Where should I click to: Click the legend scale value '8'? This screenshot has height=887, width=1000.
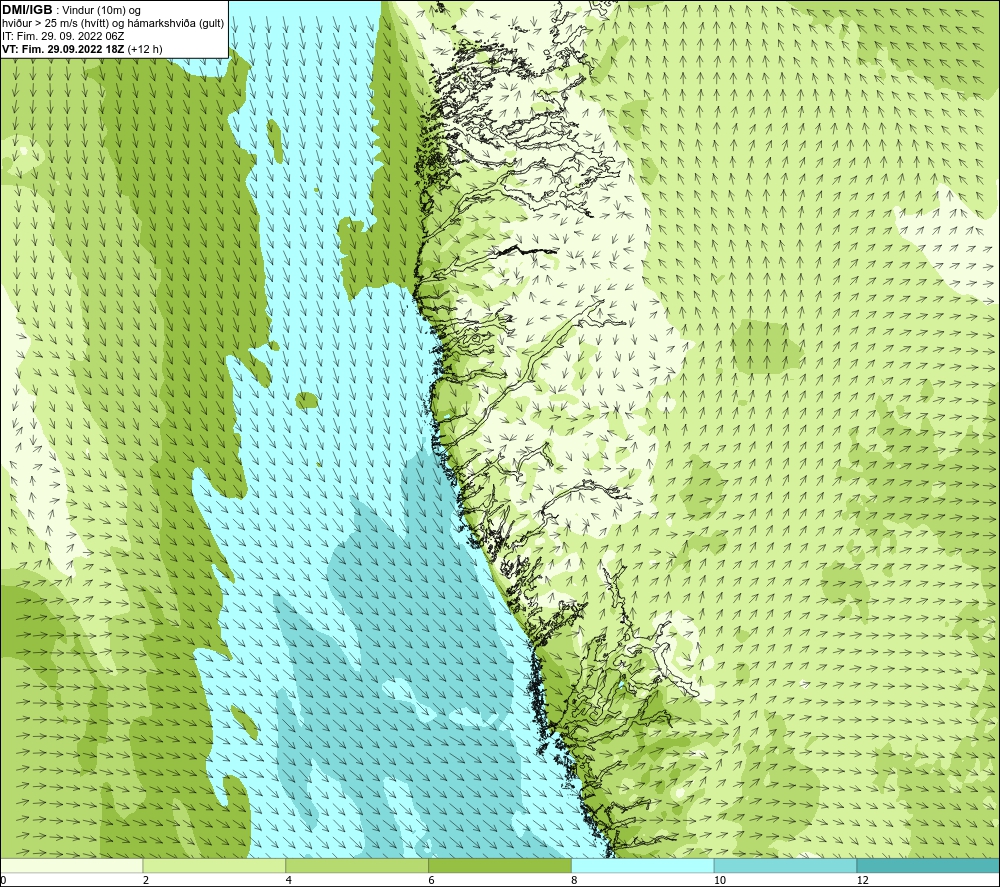(x=575, y=881)
